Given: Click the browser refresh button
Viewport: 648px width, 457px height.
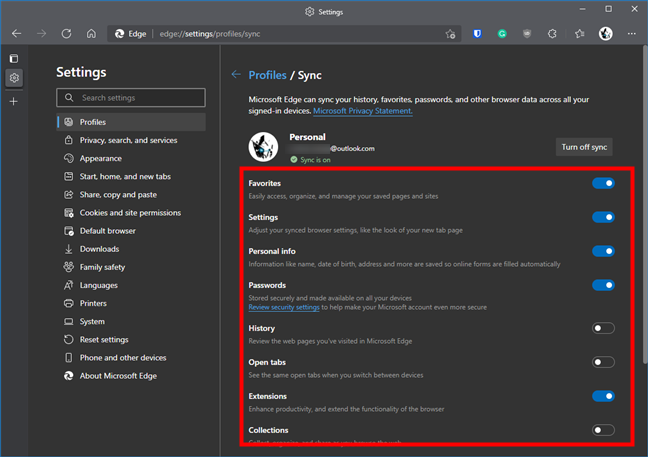Looking at the screenshot, I should 66,33.
